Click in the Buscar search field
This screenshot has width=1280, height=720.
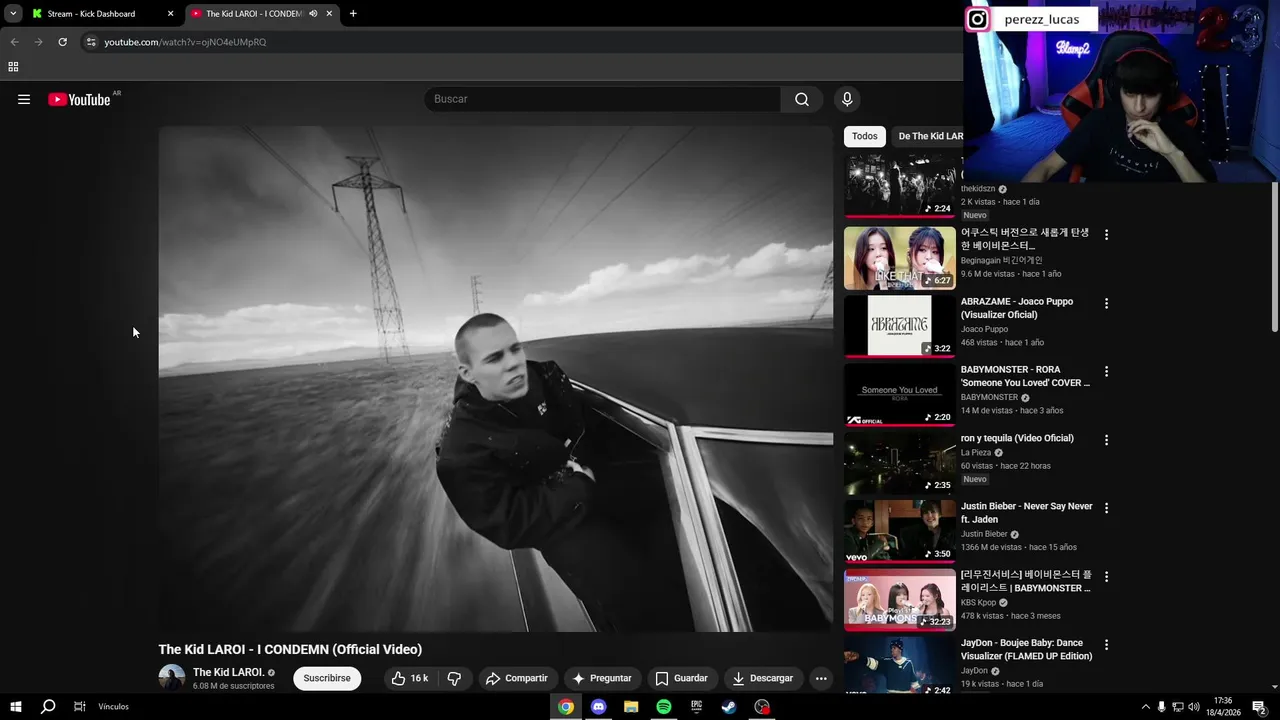click(602, 99)
